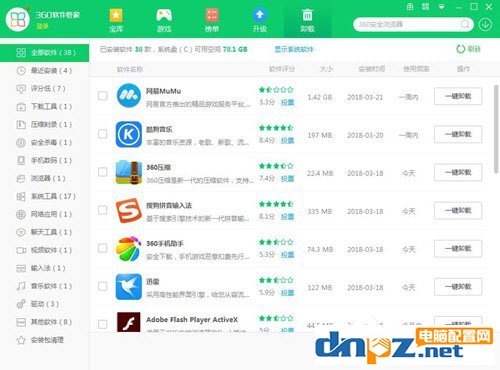Image resolution: width=500 pixels, height=370 pixels.
Task: Tick the 360压缩 checkbox
Action: [103, 172]
